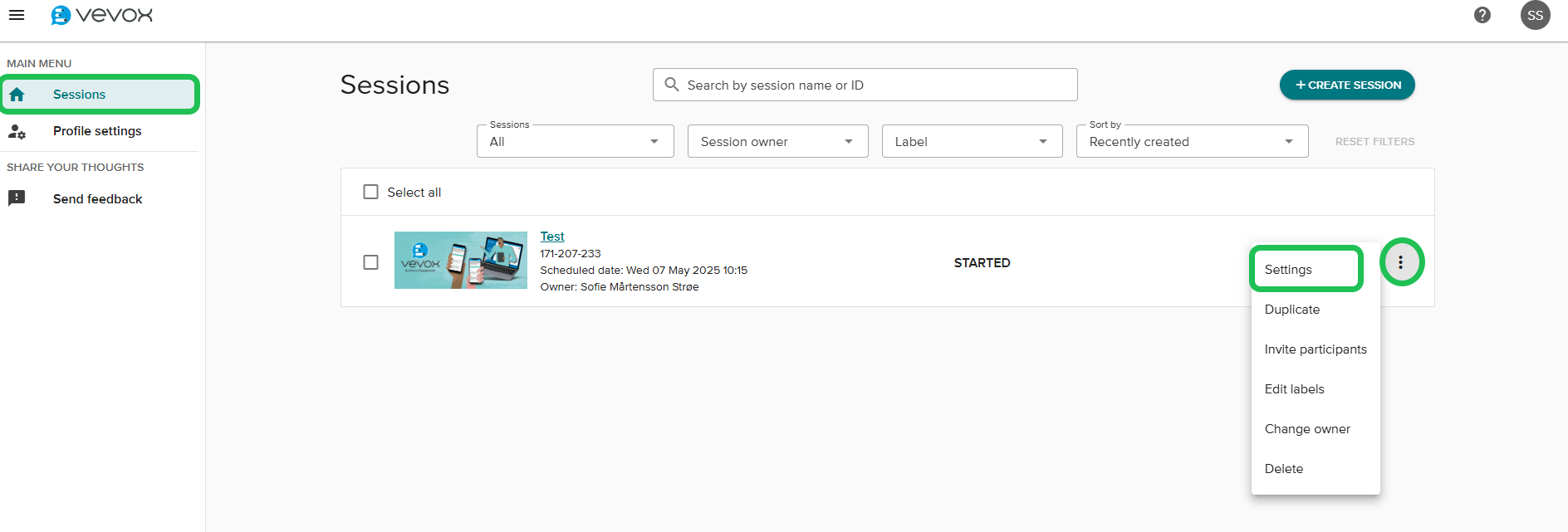Choose Settings from the context menu
The image size is (1568, 532).
click(1289, 270)
